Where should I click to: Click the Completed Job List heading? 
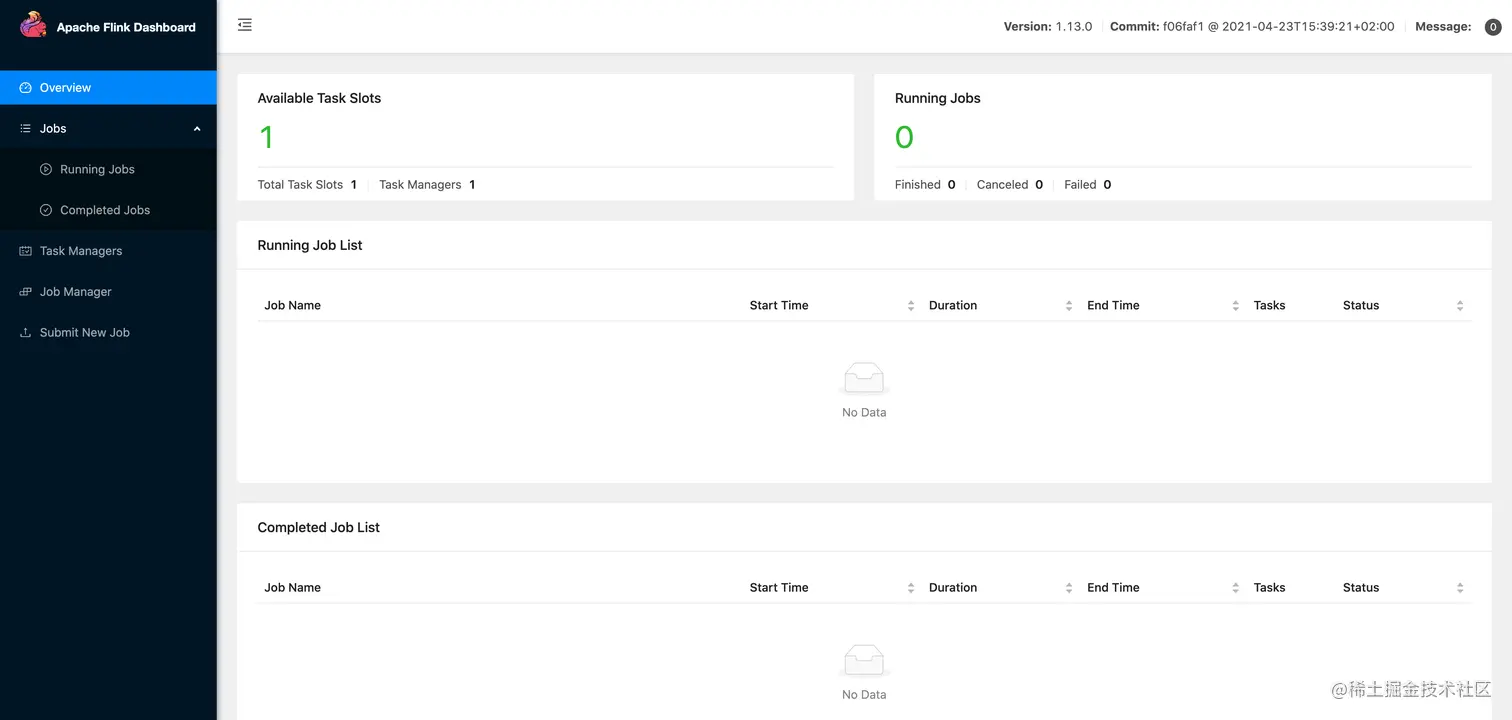click(319, 527)
